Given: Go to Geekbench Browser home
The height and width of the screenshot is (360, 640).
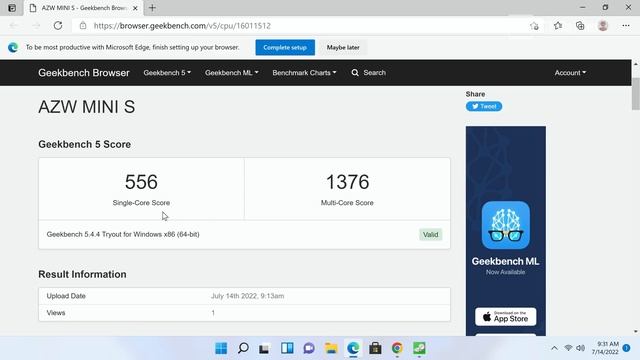Looking at the screenshot, I should click(84, 73).
